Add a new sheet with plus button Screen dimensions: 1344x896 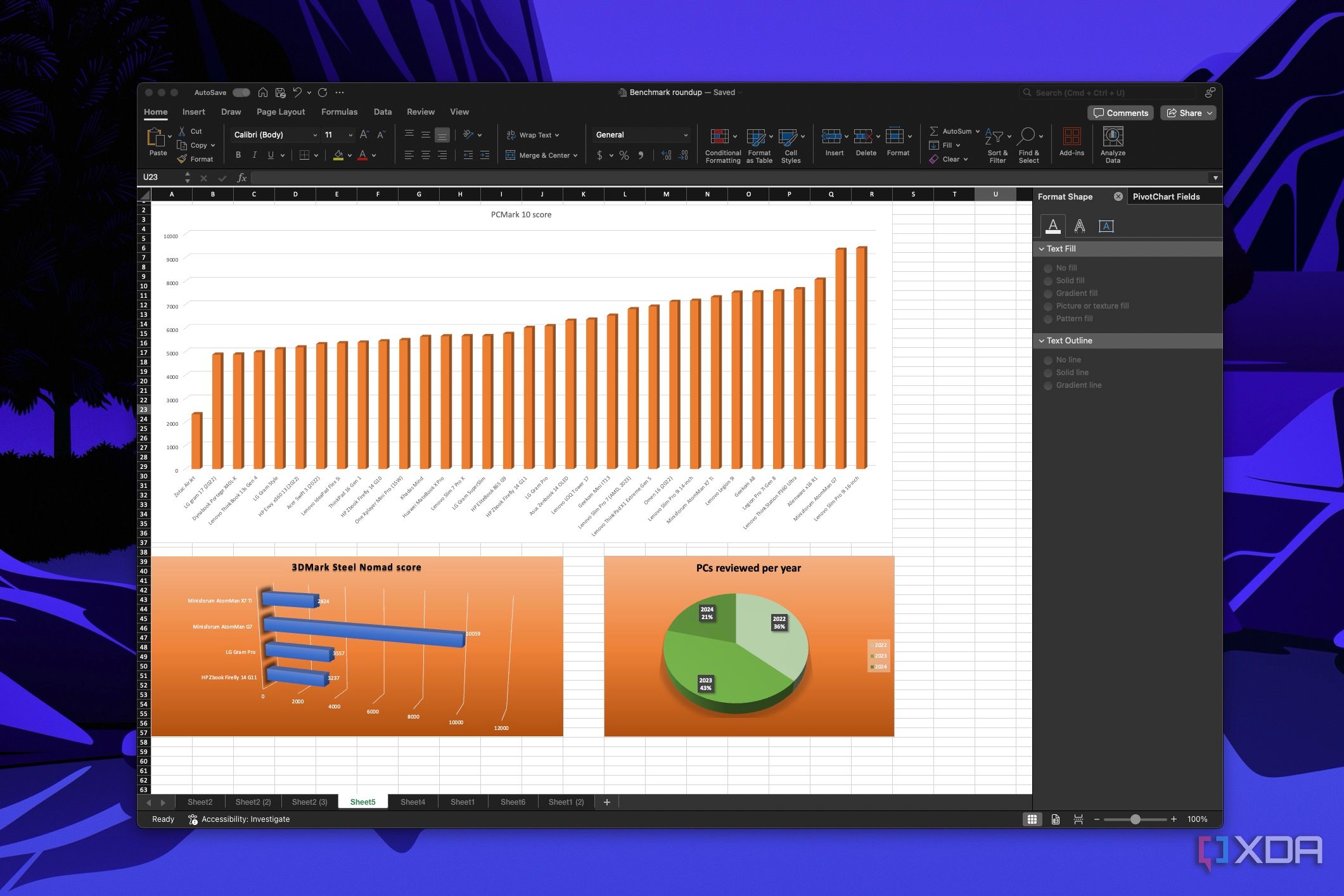pyautogui.click(x=606, y=802)
